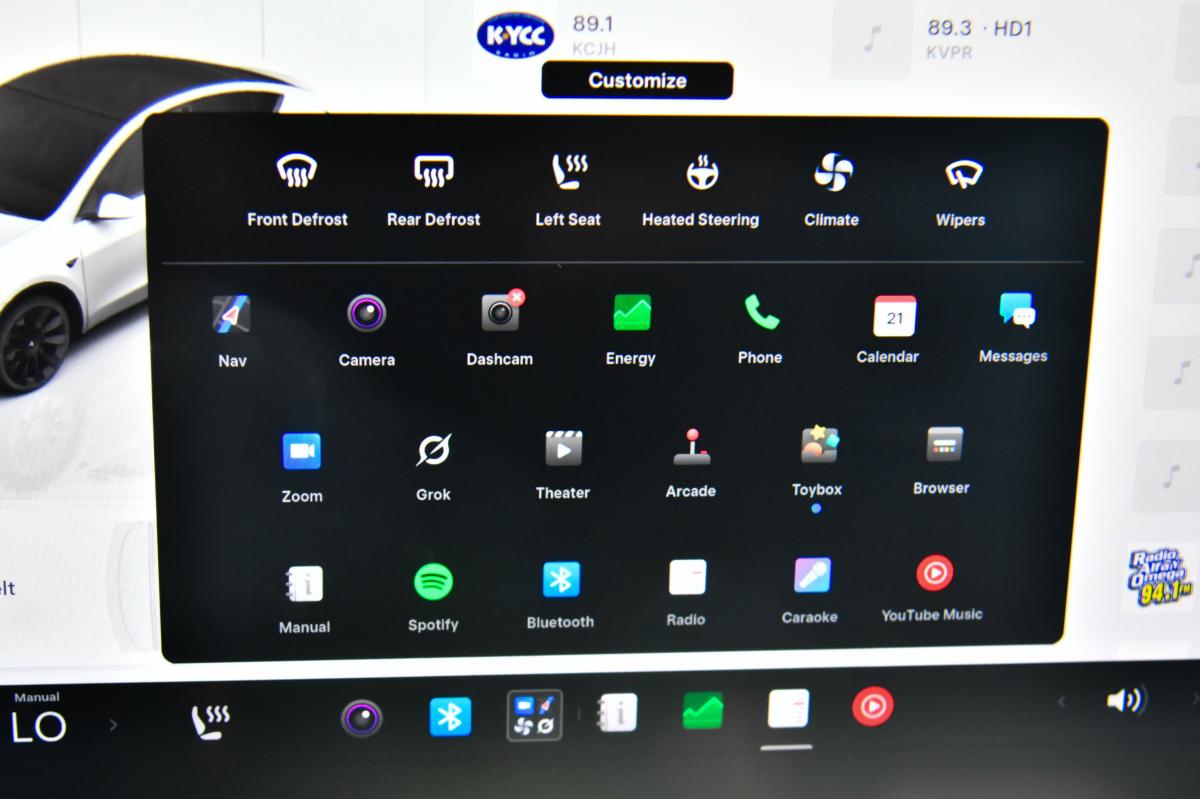1200x799 pixels.
Task: Open Bluetooth from the bottom dock
Action: 450,716
